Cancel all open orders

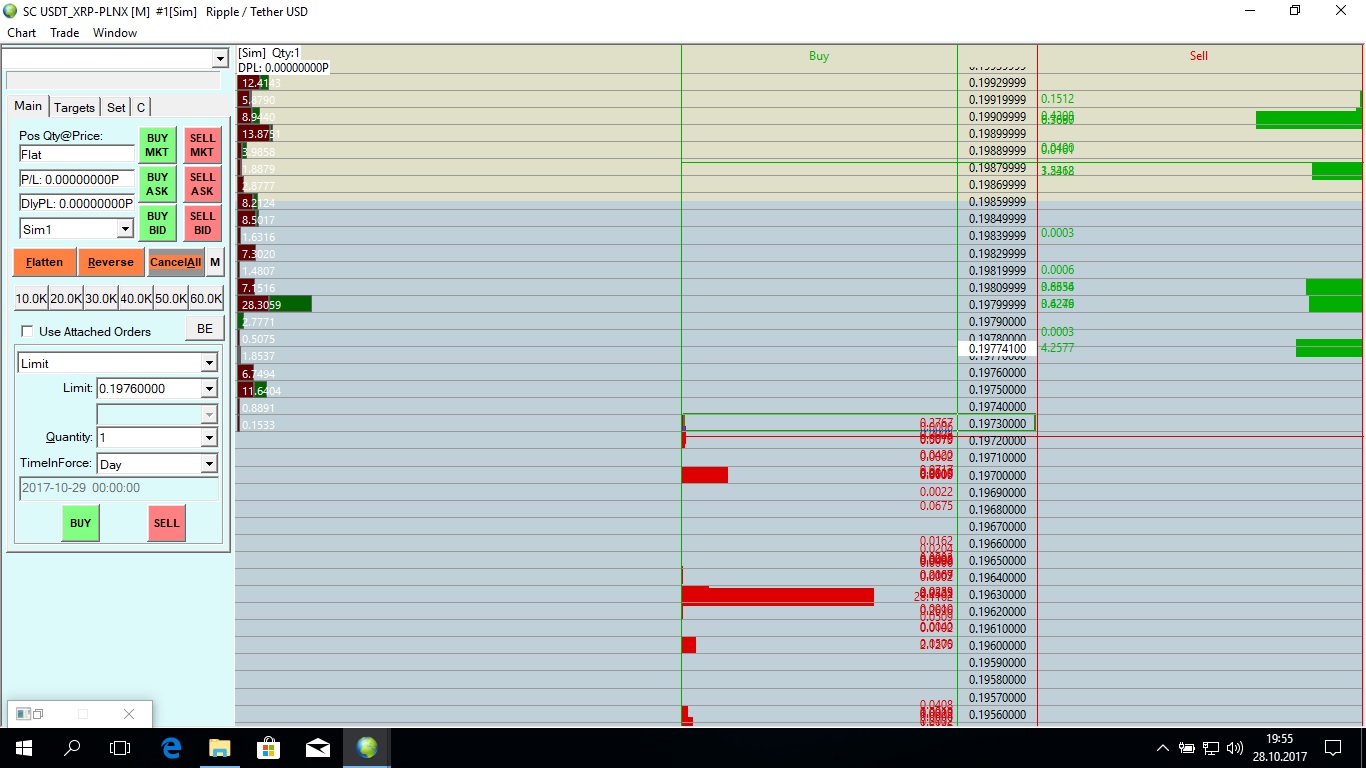click(176, 262)
